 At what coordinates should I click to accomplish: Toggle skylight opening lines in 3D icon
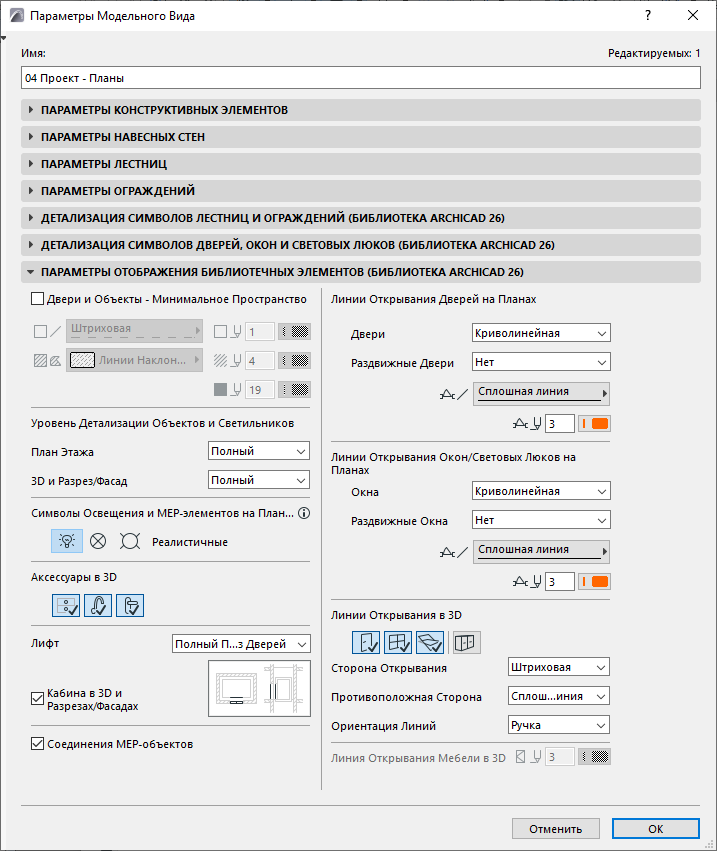430,643
